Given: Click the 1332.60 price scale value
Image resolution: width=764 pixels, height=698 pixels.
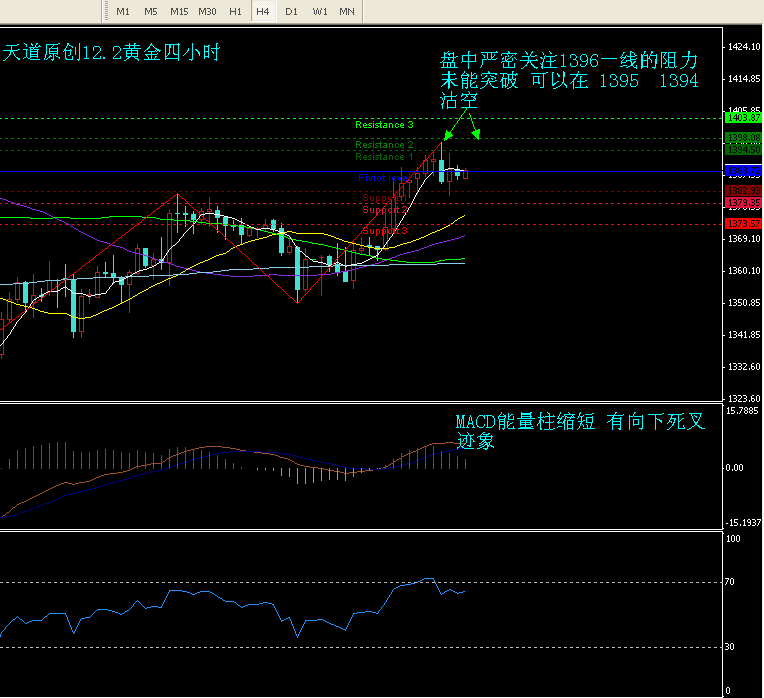Looking at the screenshot, I should click(x=744, y=367).
